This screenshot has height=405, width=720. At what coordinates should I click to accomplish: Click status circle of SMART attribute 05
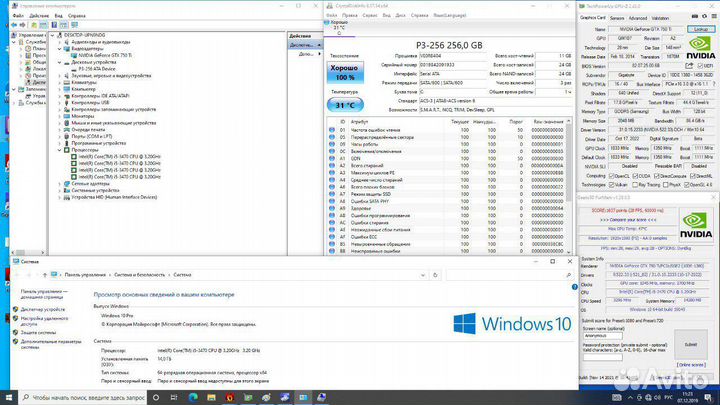tap(332, 137)
